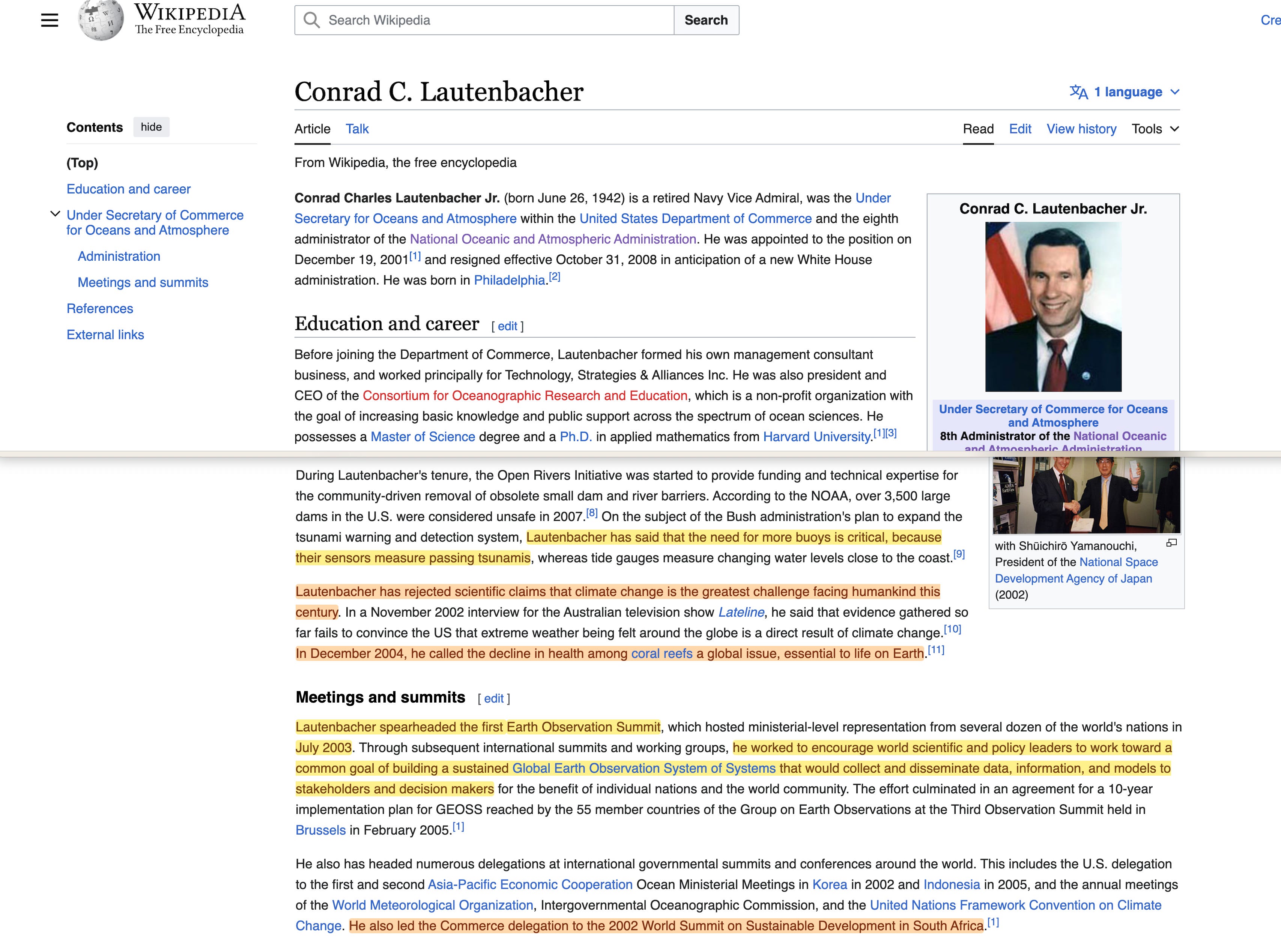Switch to the Talk tab

coord(358,129)
